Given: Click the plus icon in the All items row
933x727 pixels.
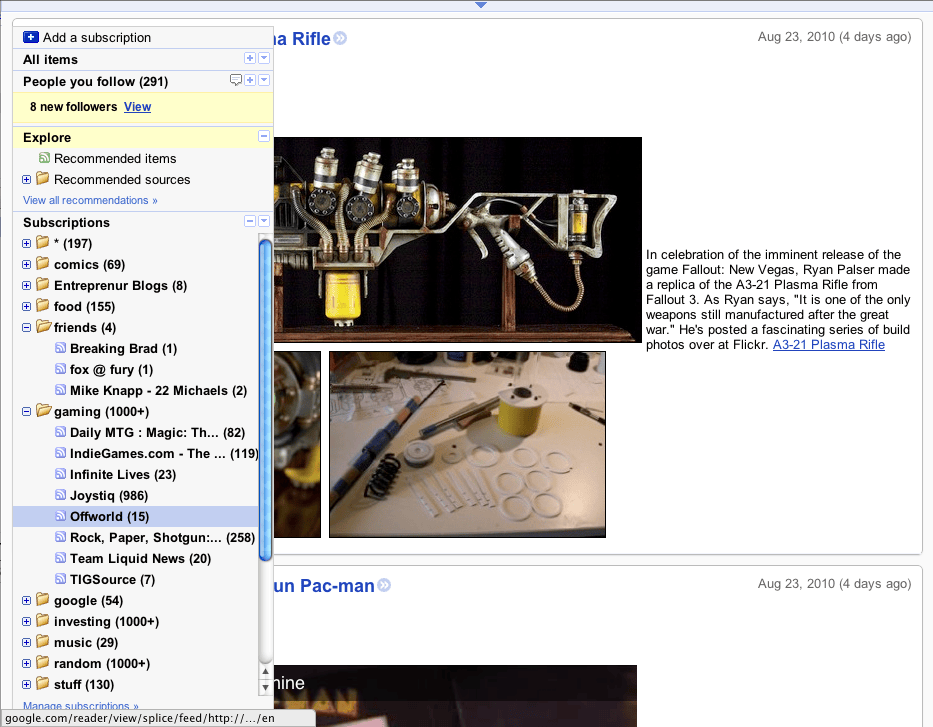Looking at the screenshot, I should click(250, 58).
